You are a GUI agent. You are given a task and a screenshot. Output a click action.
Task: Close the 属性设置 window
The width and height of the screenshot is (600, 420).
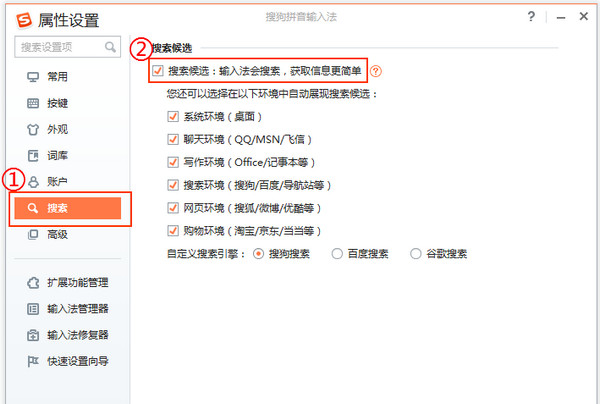point(584,16)
